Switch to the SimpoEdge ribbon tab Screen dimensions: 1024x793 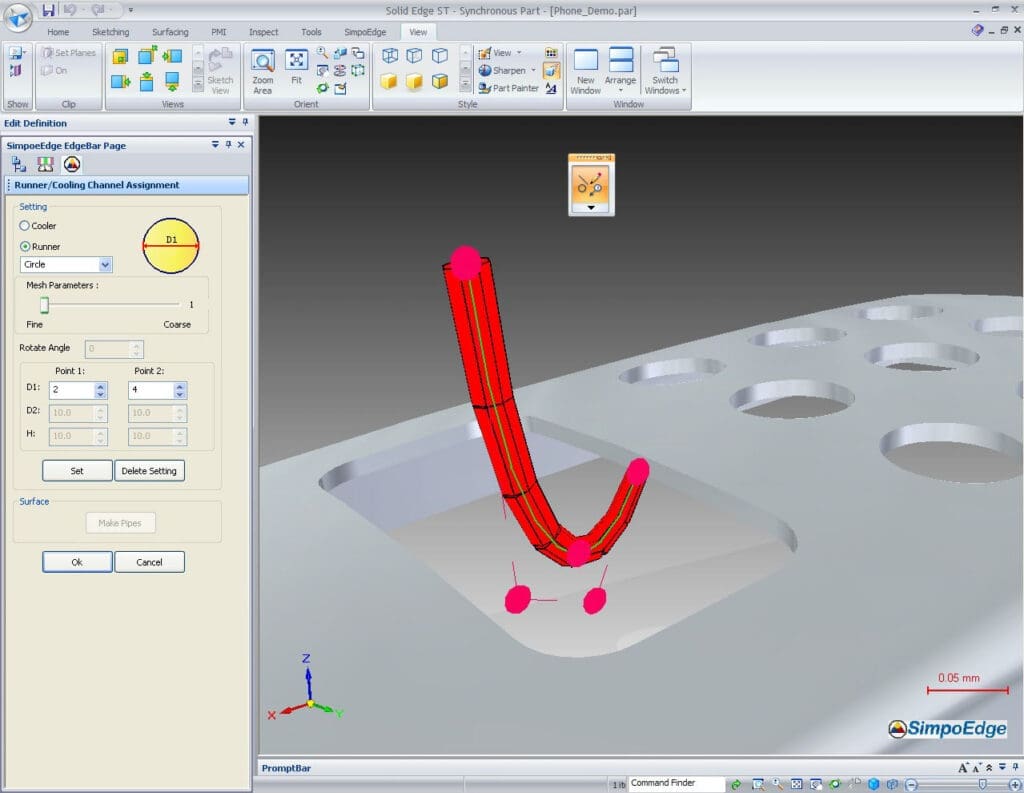point(364,32)
